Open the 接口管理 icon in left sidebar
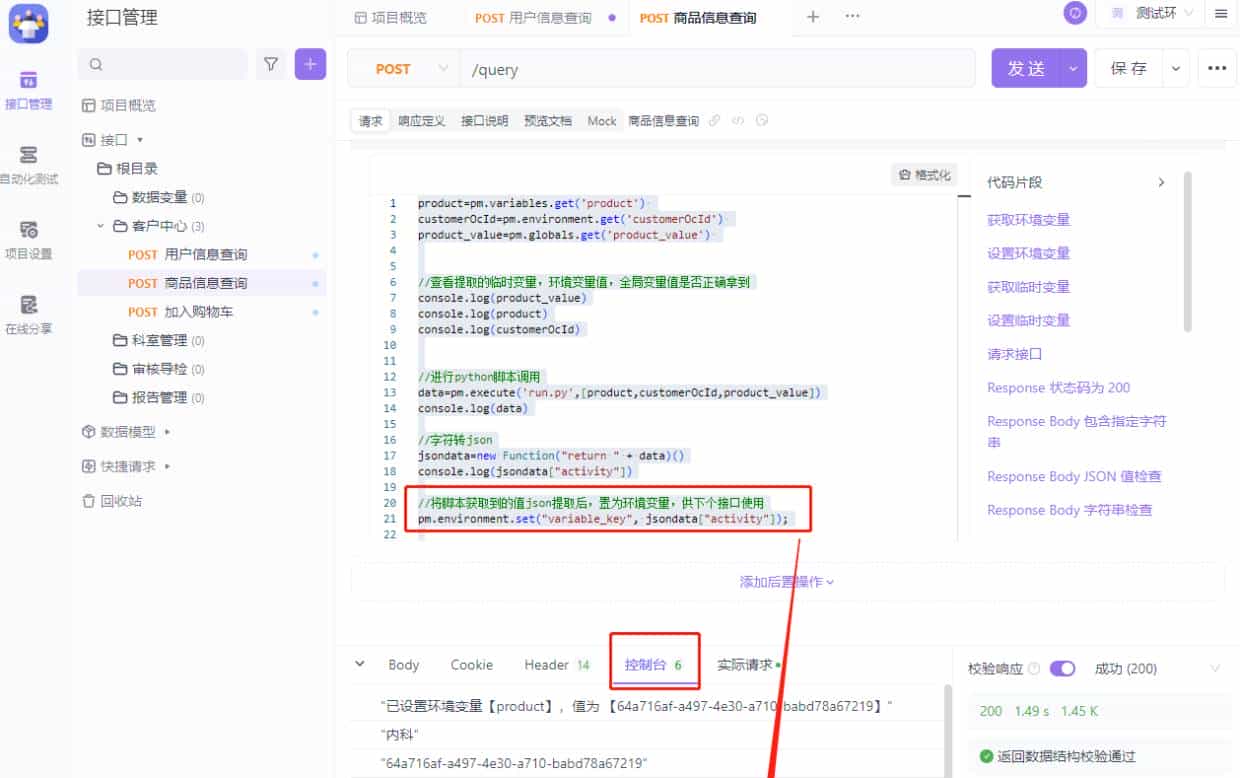Viewport: 1240px width, 778px height. (x=30, y=88)
